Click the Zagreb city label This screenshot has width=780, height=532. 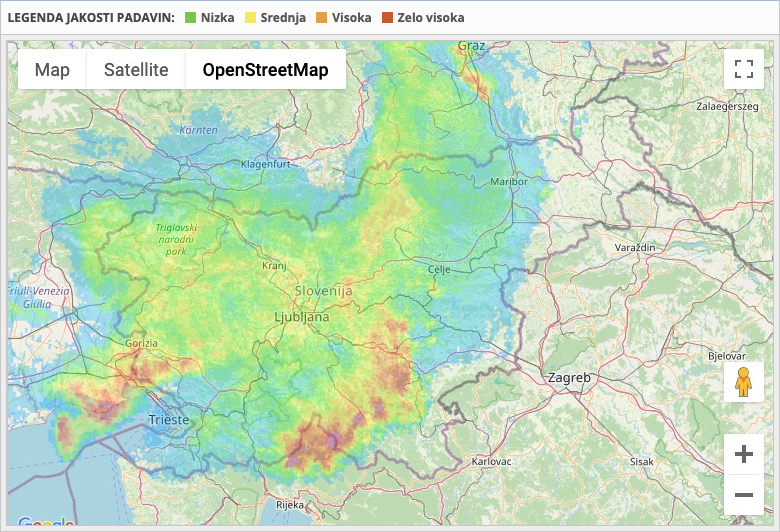click(569, 378)
